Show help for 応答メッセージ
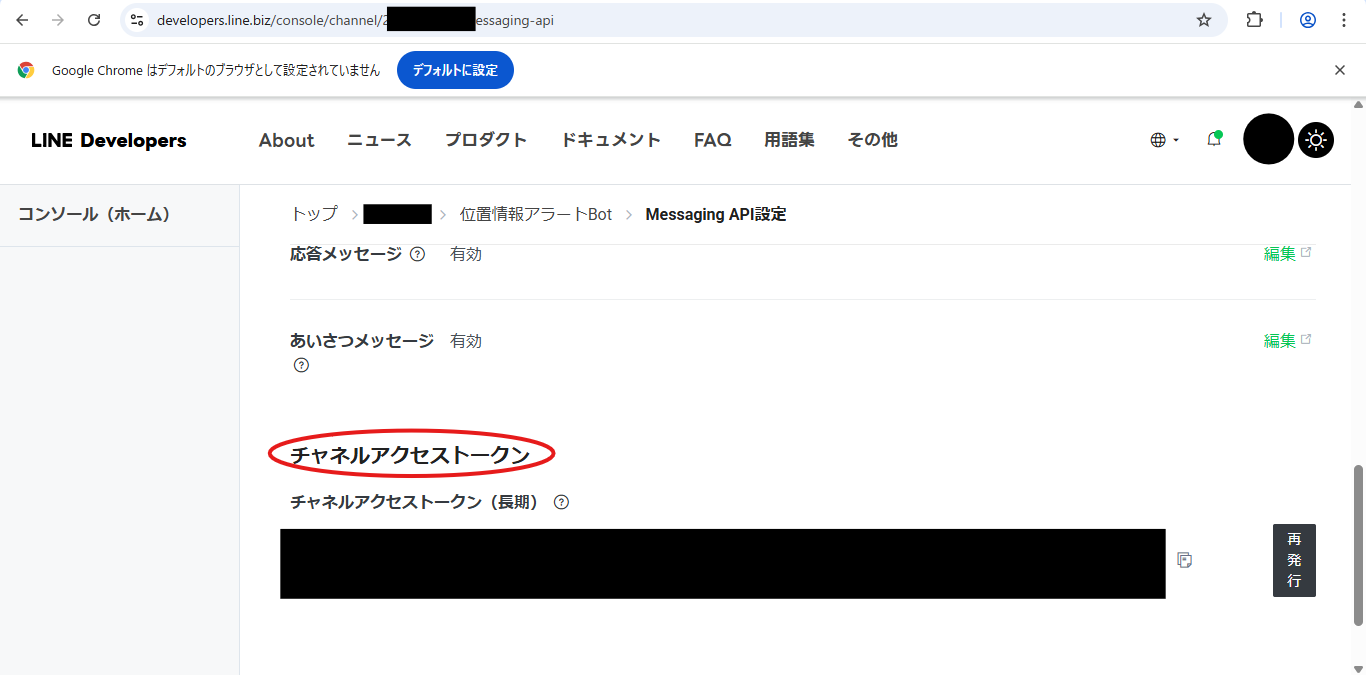Image resolution: width=1366 pixels, height=675 pixels. point(417,254)
